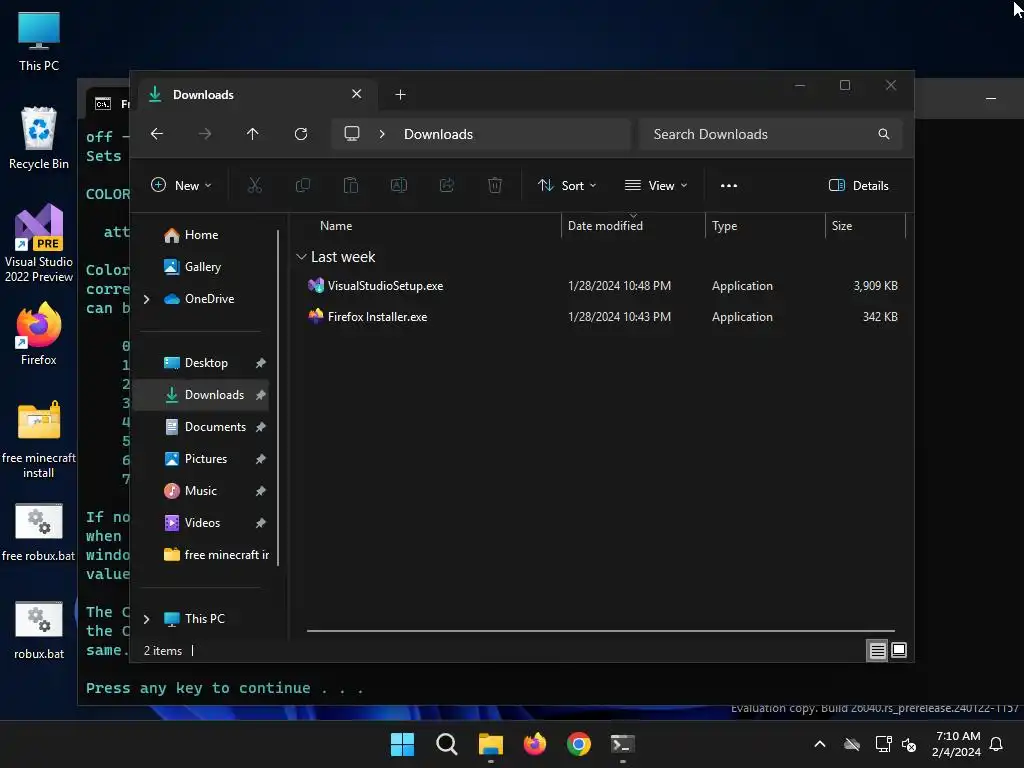Image resolution: width=1024 pixels, height=768 pixels.
Task: Collapse the Last week group
Action: (x=301, y=257)
